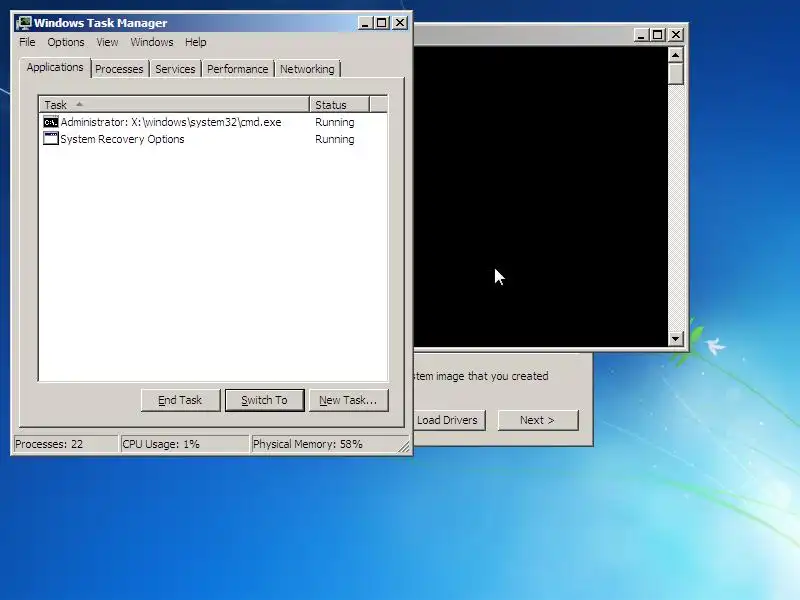Click Task Manager's resize grip corner
The width and height of the screenshot is (800, 600).
tap(404, 447)
